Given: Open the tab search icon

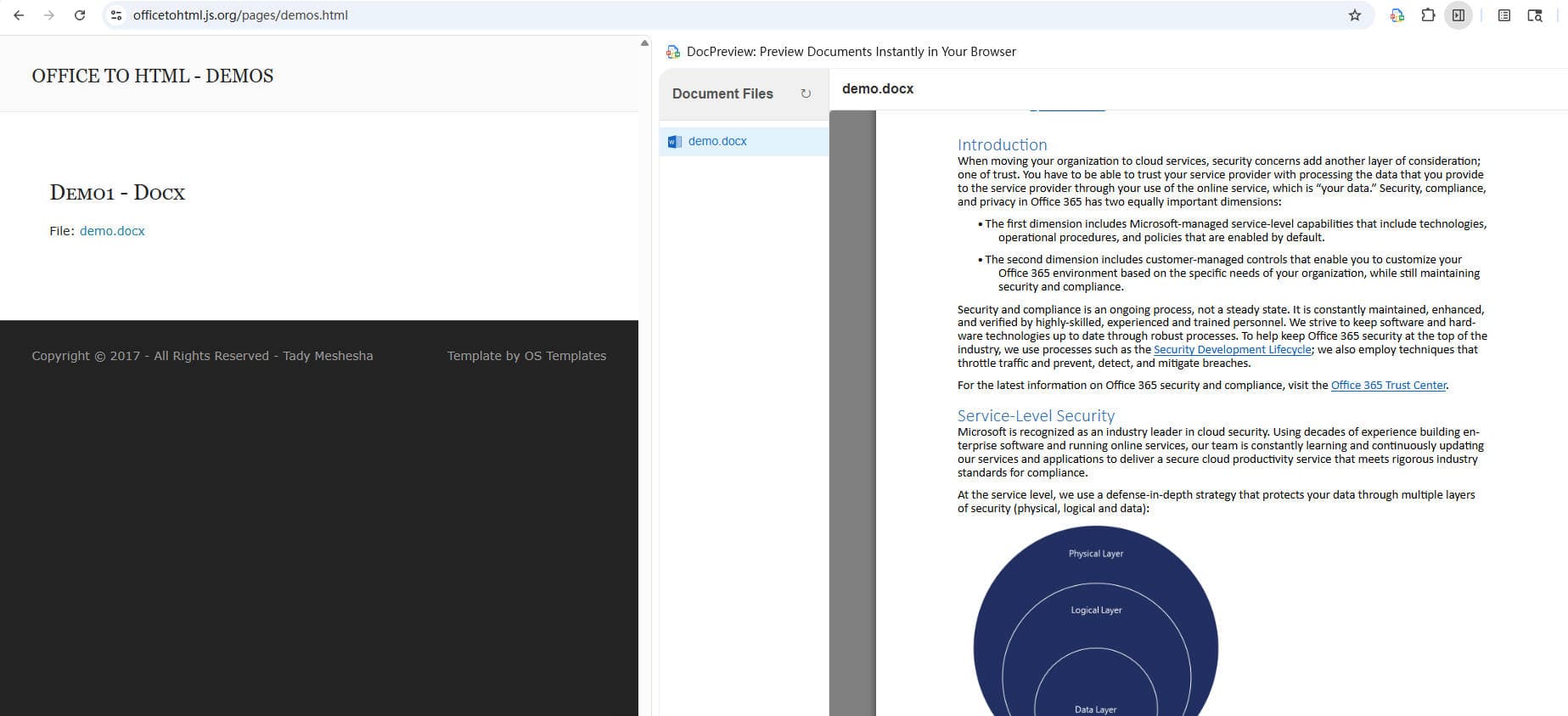Looking at the screenshot, I should pyautogui.click(x=1535, y=15).
